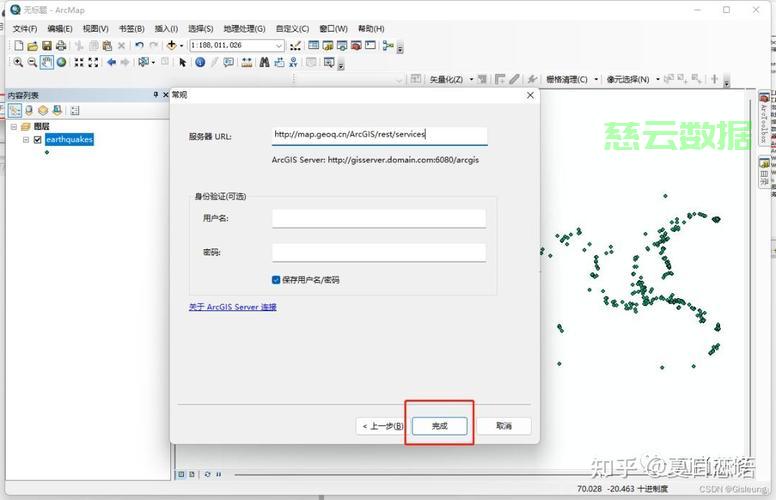Pin the 内容列表 panel
Image resolution: width=776 pixels, height=500 pixels.
click(x=155, y=95)
